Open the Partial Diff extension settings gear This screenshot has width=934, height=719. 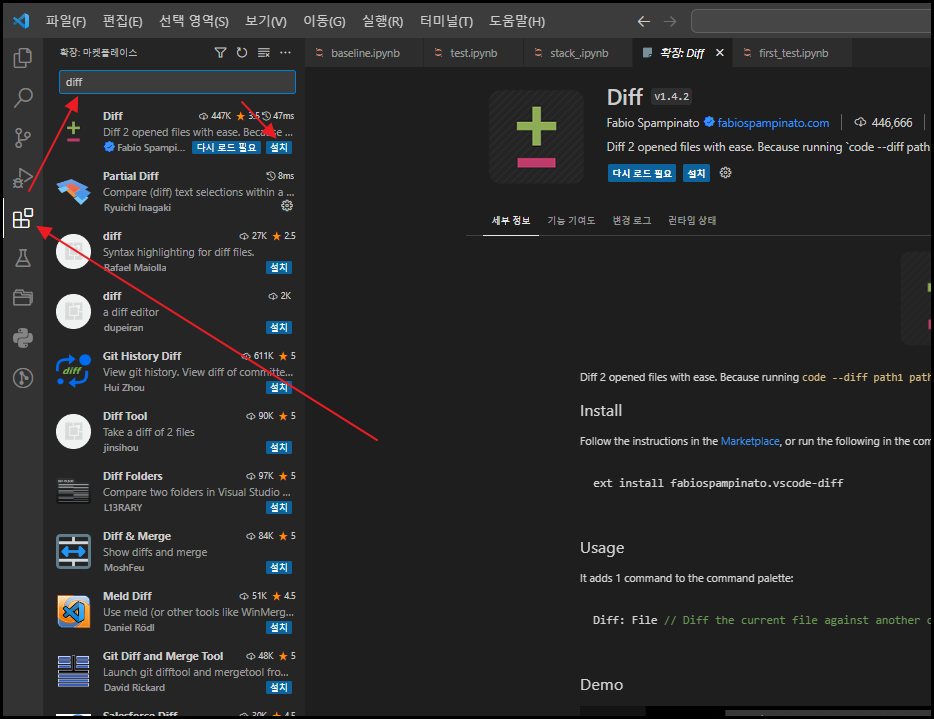click(287, 206)
